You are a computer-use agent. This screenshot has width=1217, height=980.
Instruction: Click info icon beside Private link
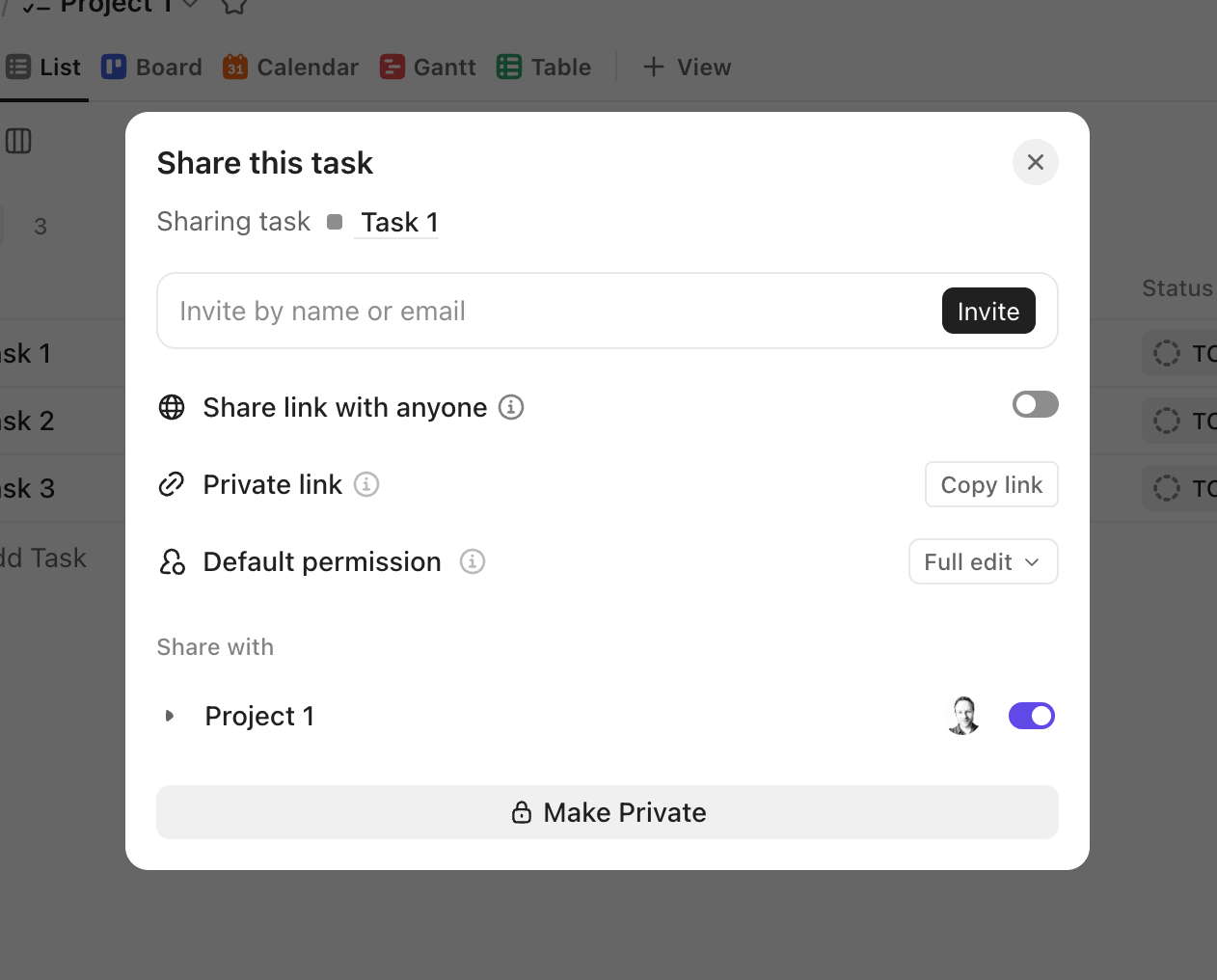click(366, 484)
